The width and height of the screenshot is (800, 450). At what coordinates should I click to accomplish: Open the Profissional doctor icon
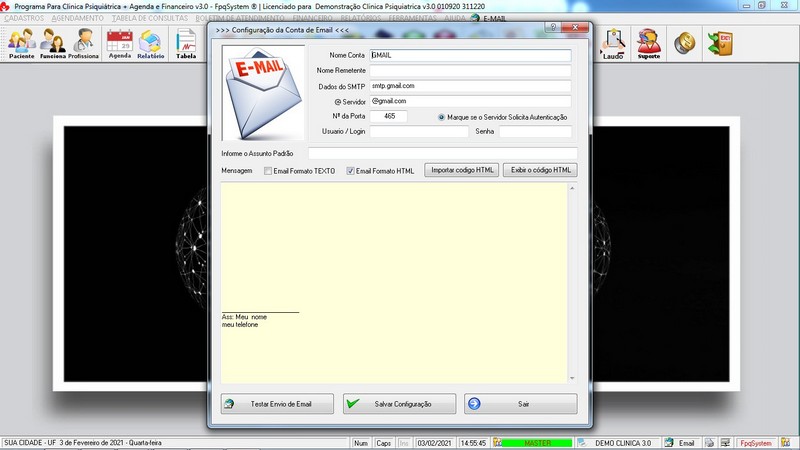[84, 43]
